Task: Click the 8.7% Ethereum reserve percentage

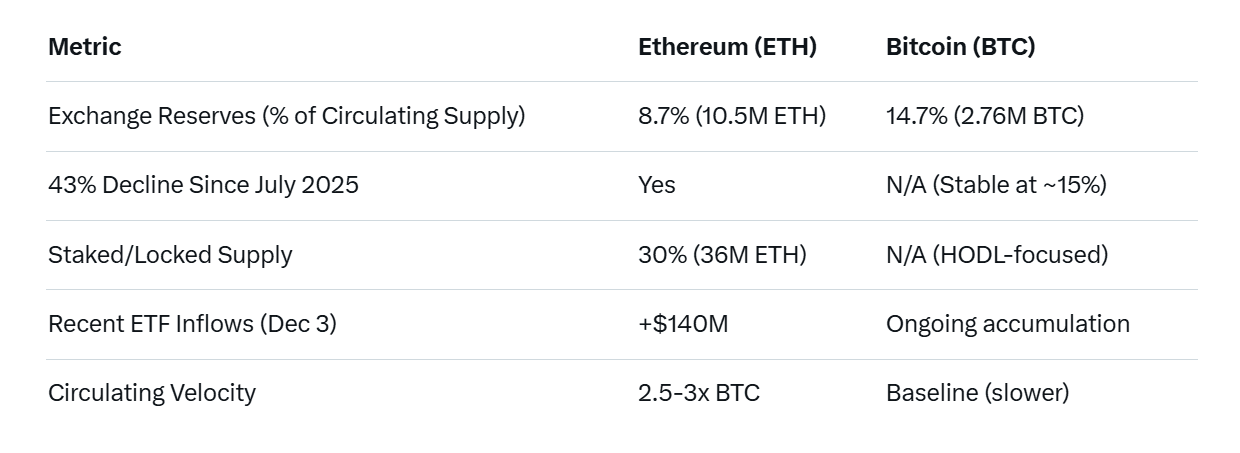Action: (x=663, y=116)
